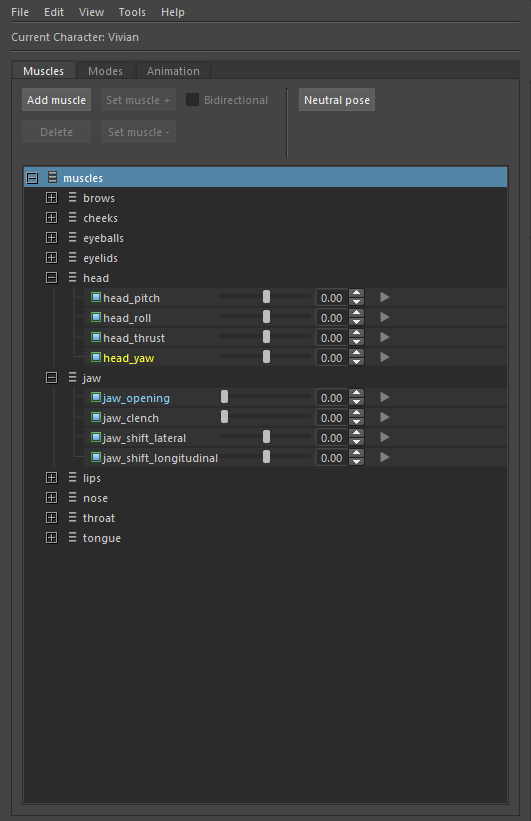
Task: Increase head_yaw value with up stepper
Action: pos(357,353)
